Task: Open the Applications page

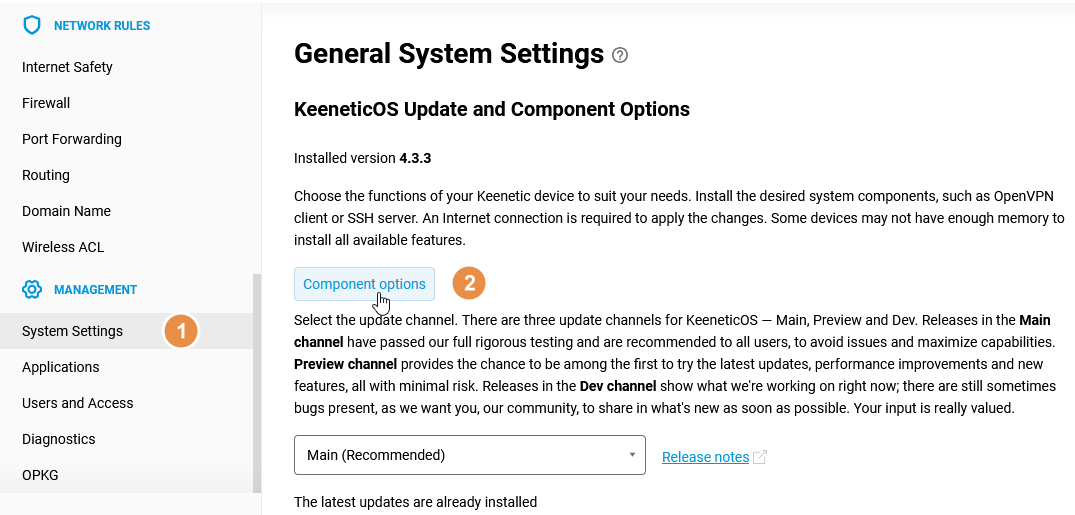Action: (61, 367)
